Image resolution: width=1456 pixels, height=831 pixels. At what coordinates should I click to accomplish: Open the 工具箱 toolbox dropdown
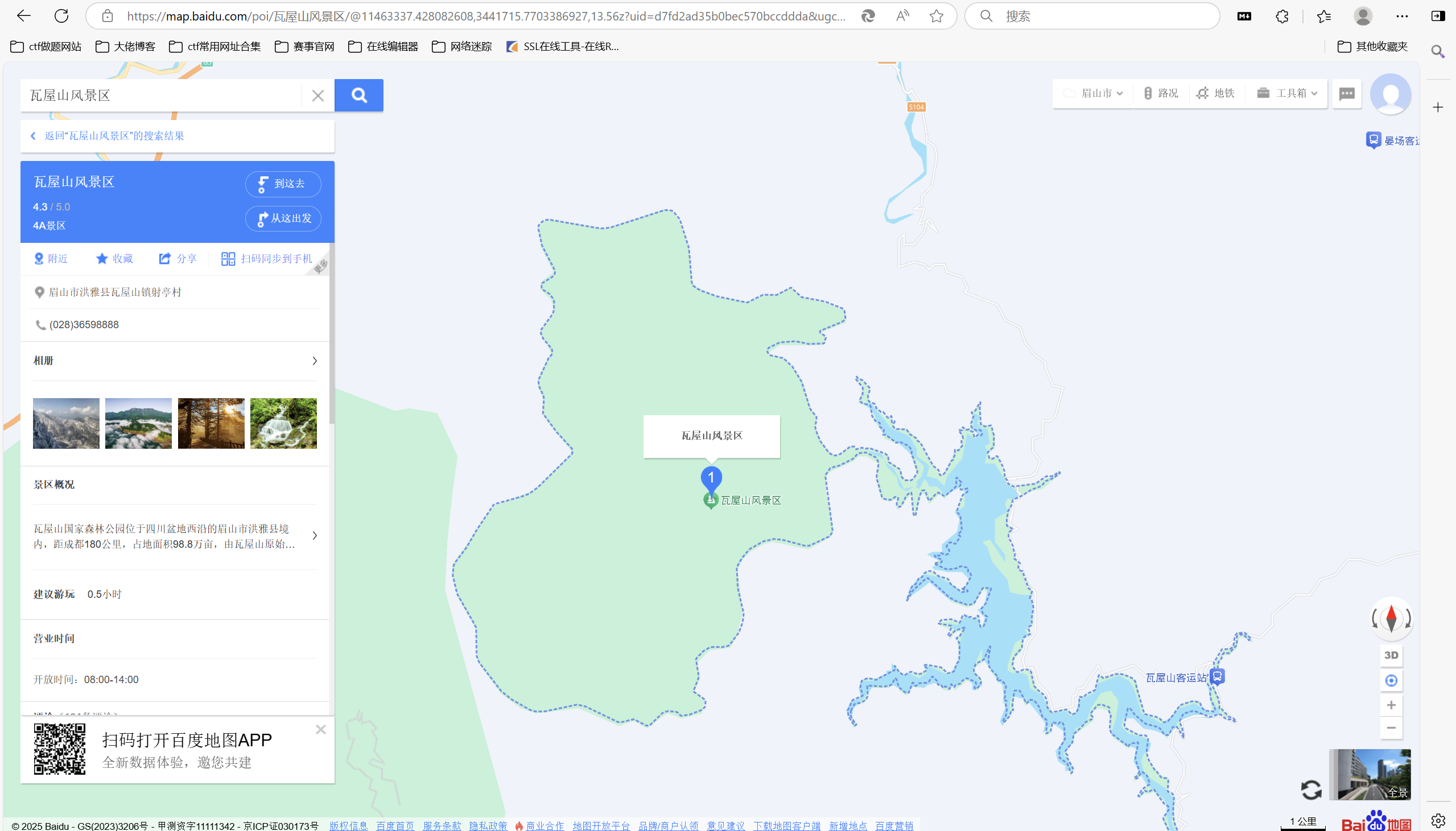coord(1288,93)
